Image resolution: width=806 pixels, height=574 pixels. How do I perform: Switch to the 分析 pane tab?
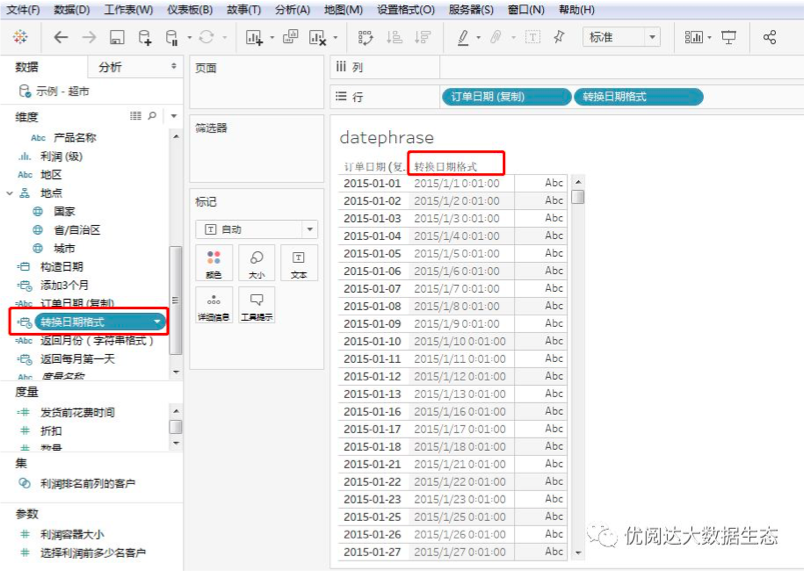pos(111,67)
